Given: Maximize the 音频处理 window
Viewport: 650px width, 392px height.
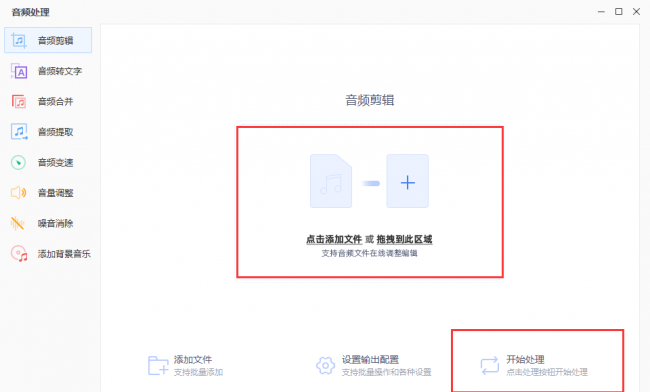Looking at the screenshot, I should point(618,12).
